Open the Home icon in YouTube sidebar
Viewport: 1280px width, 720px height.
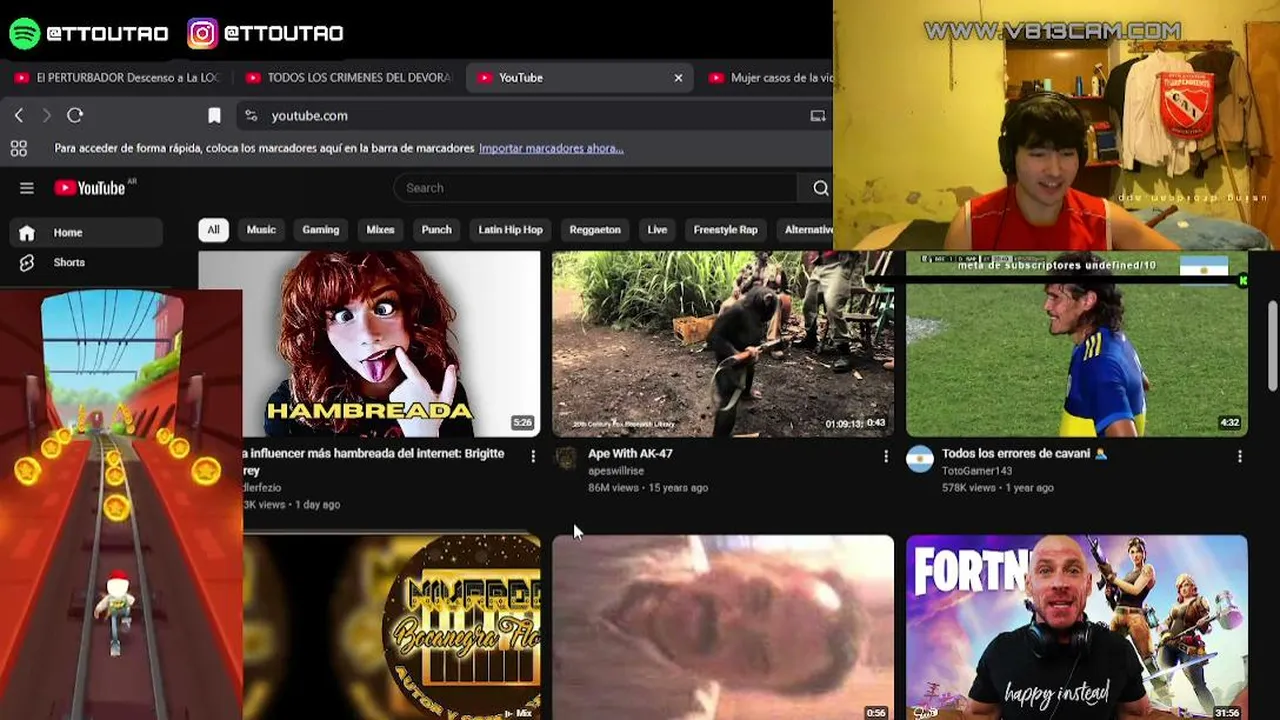(x=27, y=233)
